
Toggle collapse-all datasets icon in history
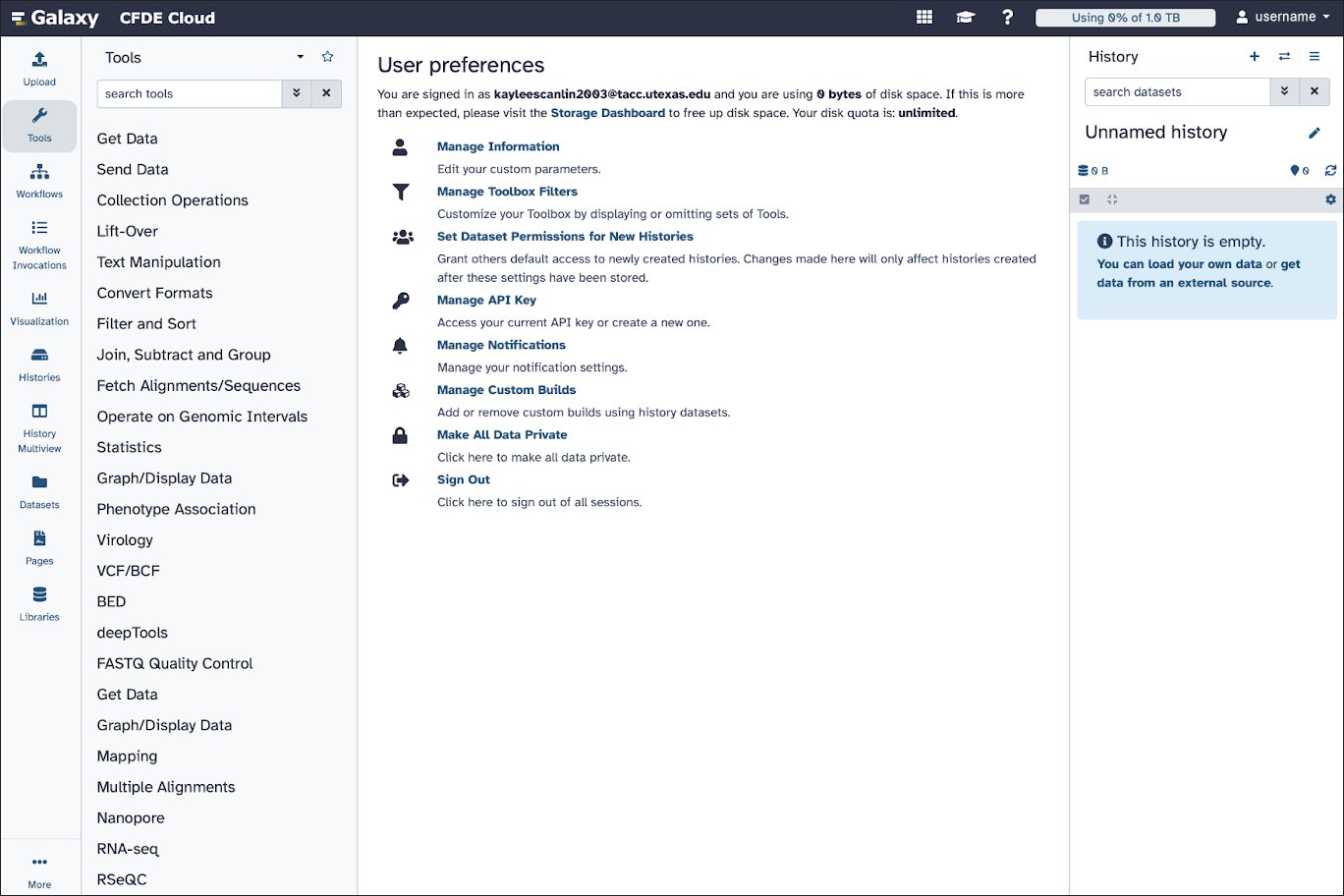[x=1112, y=199]
